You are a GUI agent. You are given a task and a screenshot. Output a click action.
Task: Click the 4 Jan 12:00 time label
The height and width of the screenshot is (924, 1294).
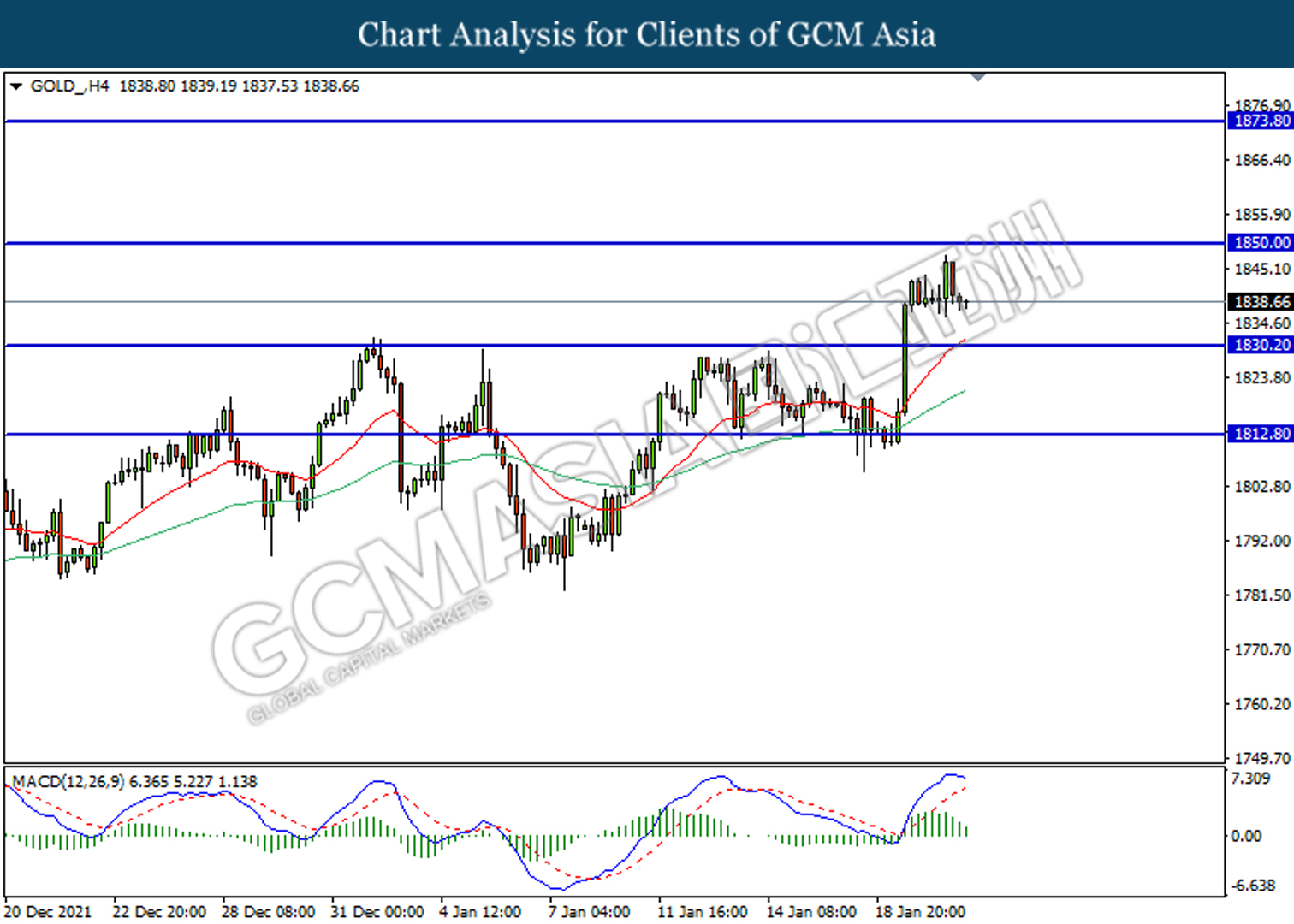(480, 912)
